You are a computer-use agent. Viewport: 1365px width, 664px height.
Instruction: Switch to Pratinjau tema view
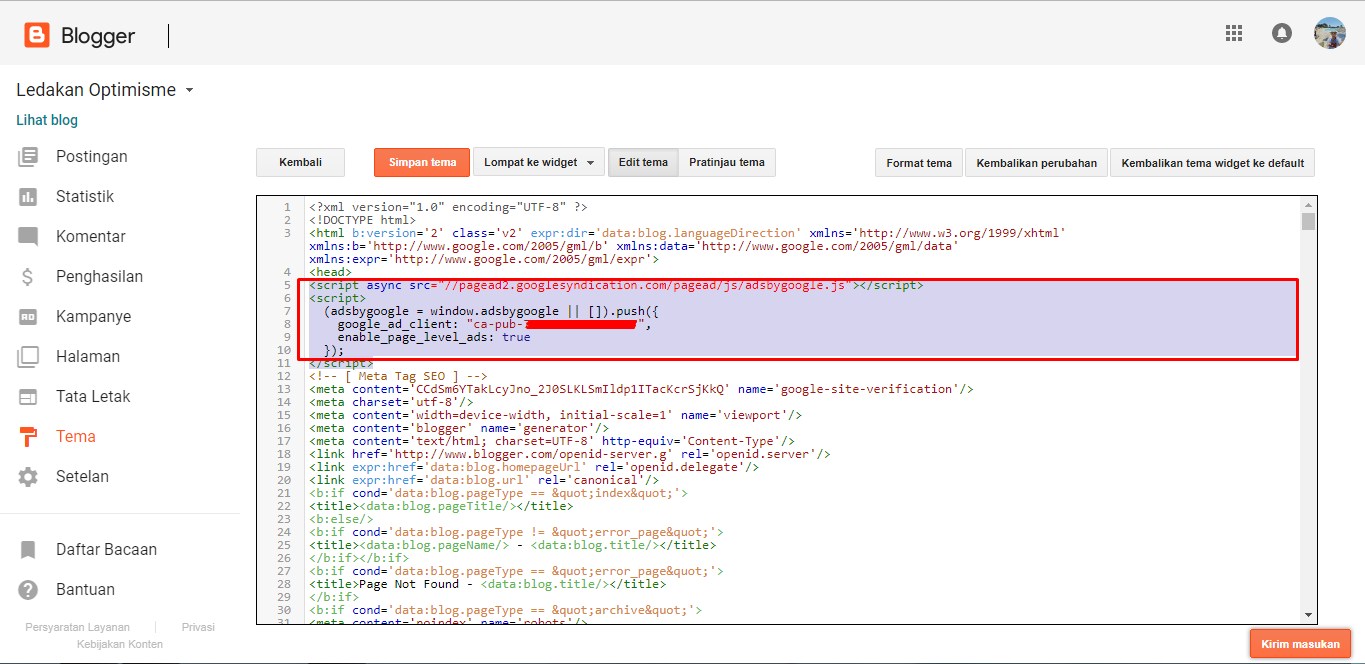pyautogui.click(x=727, y=163)
